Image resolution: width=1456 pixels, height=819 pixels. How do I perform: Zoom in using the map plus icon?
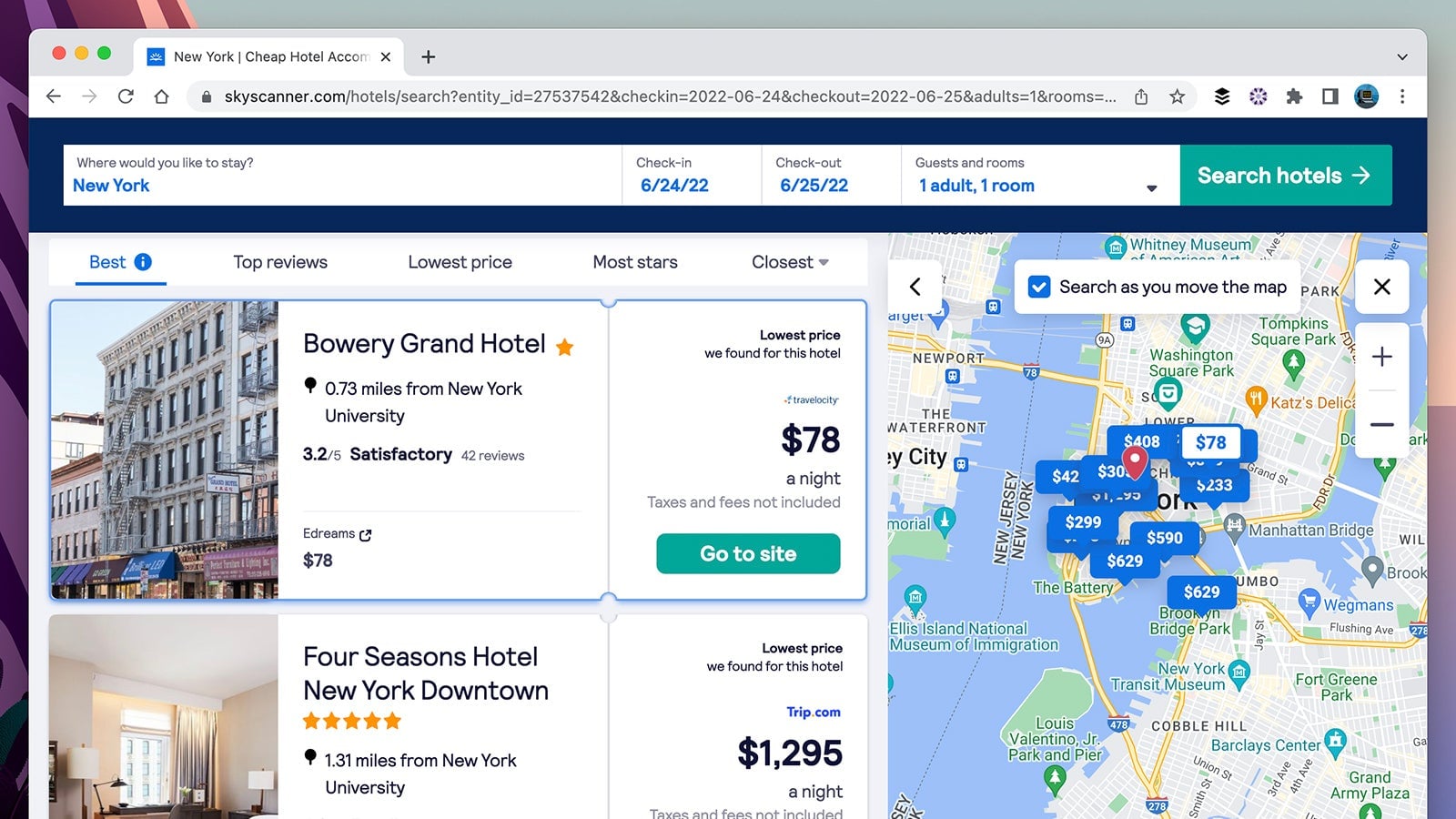point(1381,356)
